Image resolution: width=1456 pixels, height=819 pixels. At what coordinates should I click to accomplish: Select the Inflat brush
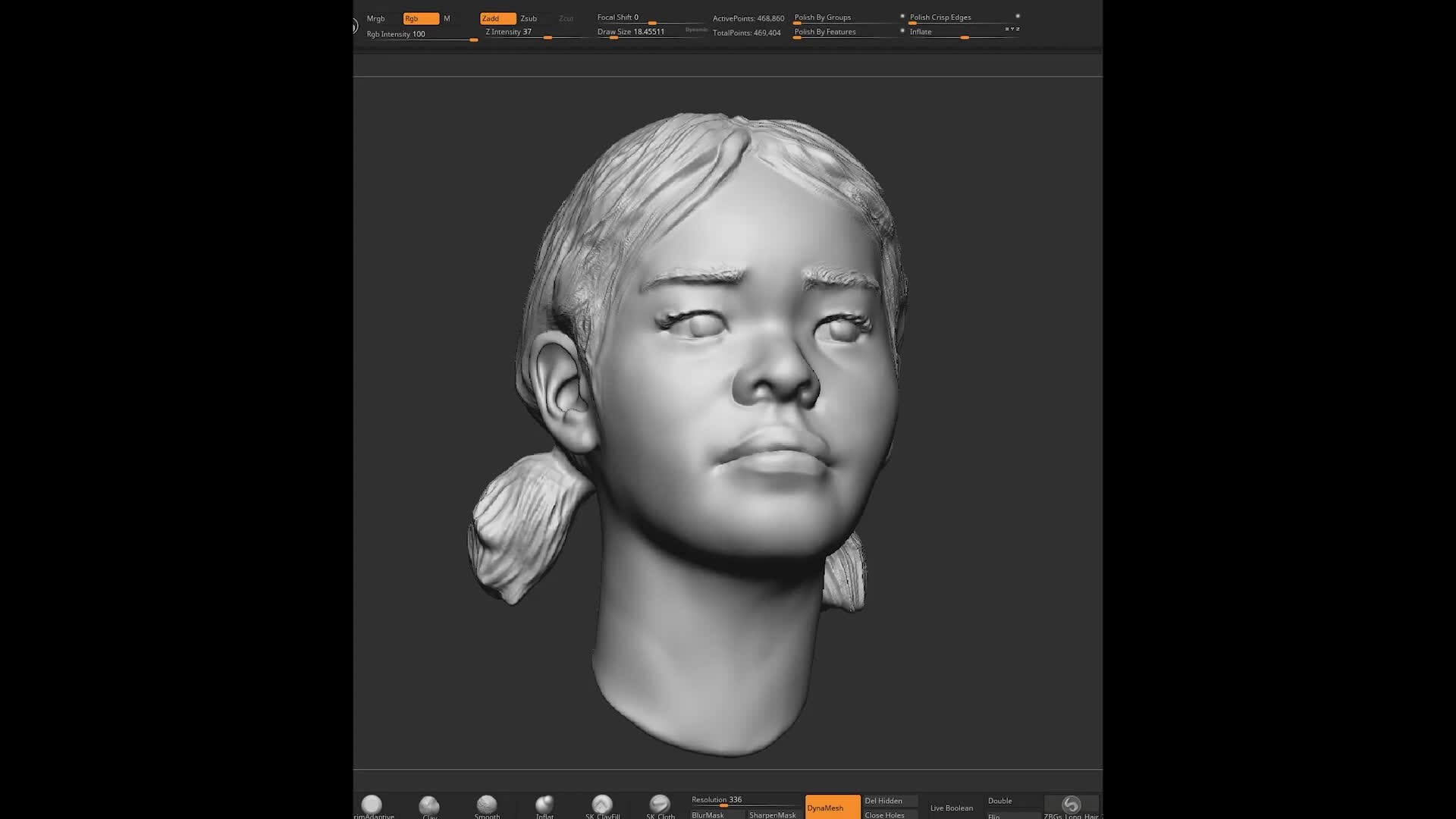click(x=544, y=806)
